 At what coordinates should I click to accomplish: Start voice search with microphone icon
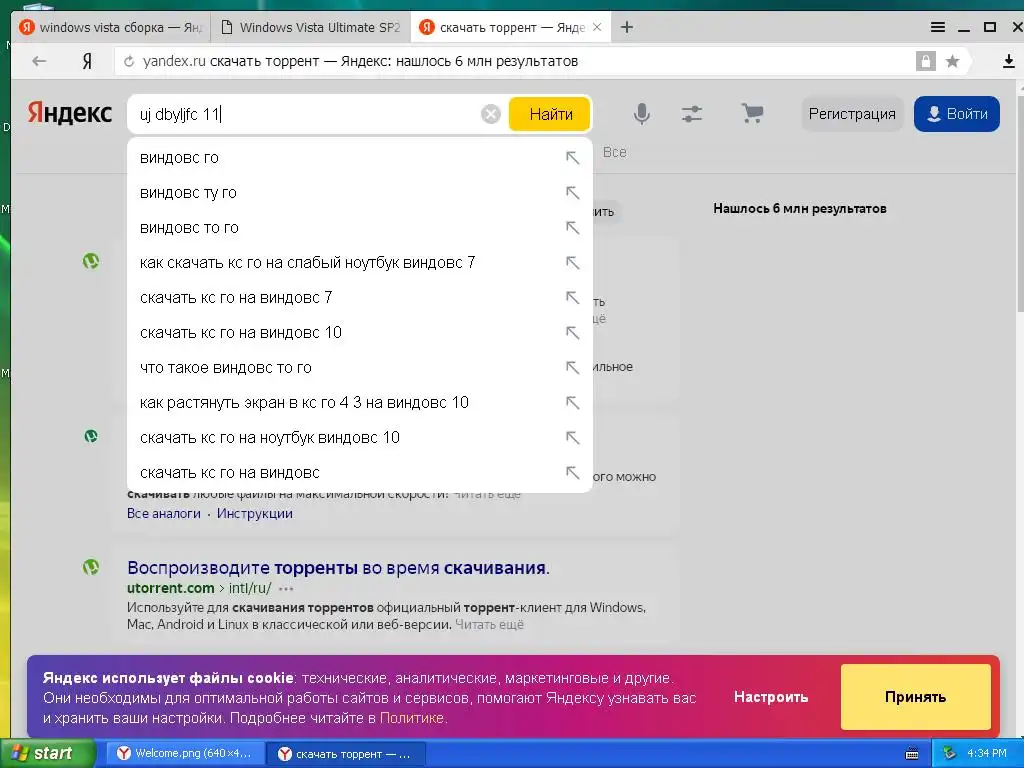click(x=642, y=114)
